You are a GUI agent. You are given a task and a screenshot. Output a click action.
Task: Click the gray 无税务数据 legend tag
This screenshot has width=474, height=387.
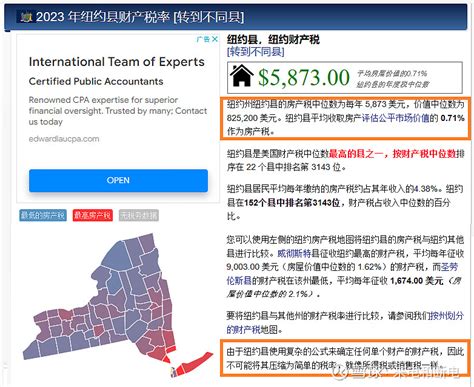coord(139,215)
